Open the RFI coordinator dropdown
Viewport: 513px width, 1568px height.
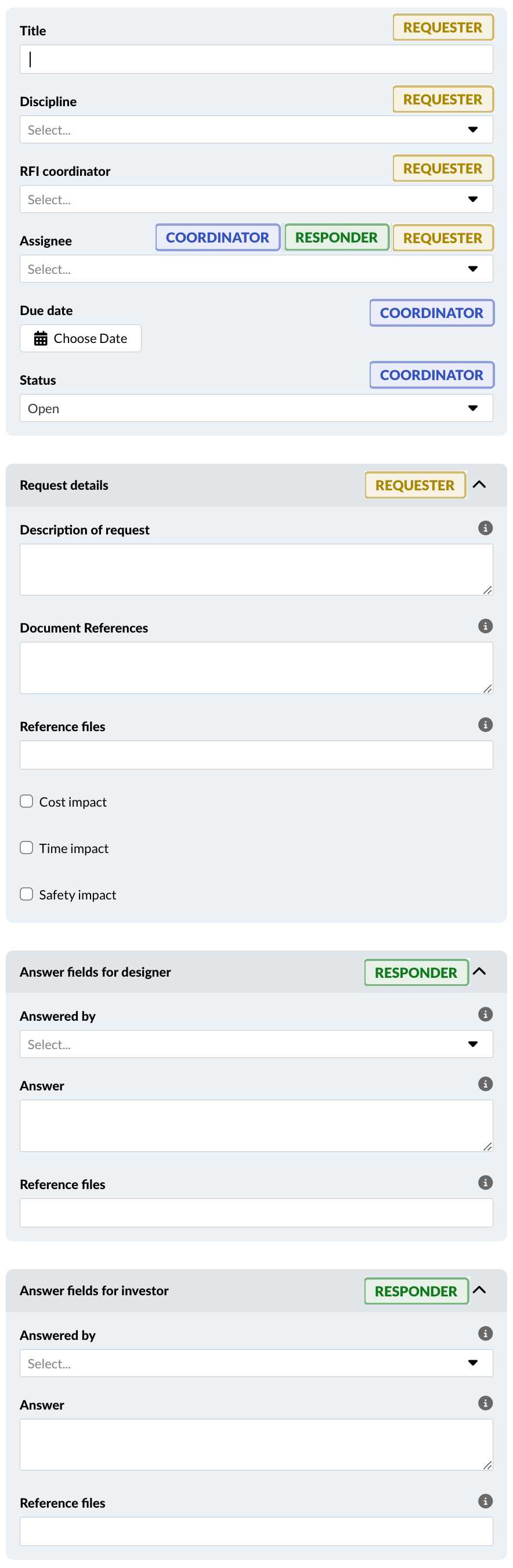(255, 199)
